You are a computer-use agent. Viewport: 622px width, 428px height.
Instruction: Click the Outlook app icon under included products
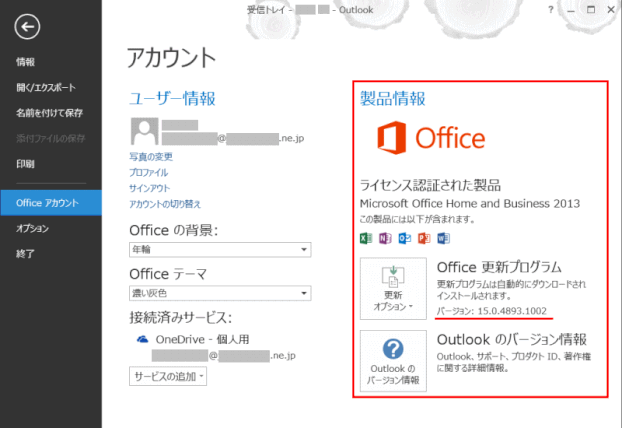[405, 238]
